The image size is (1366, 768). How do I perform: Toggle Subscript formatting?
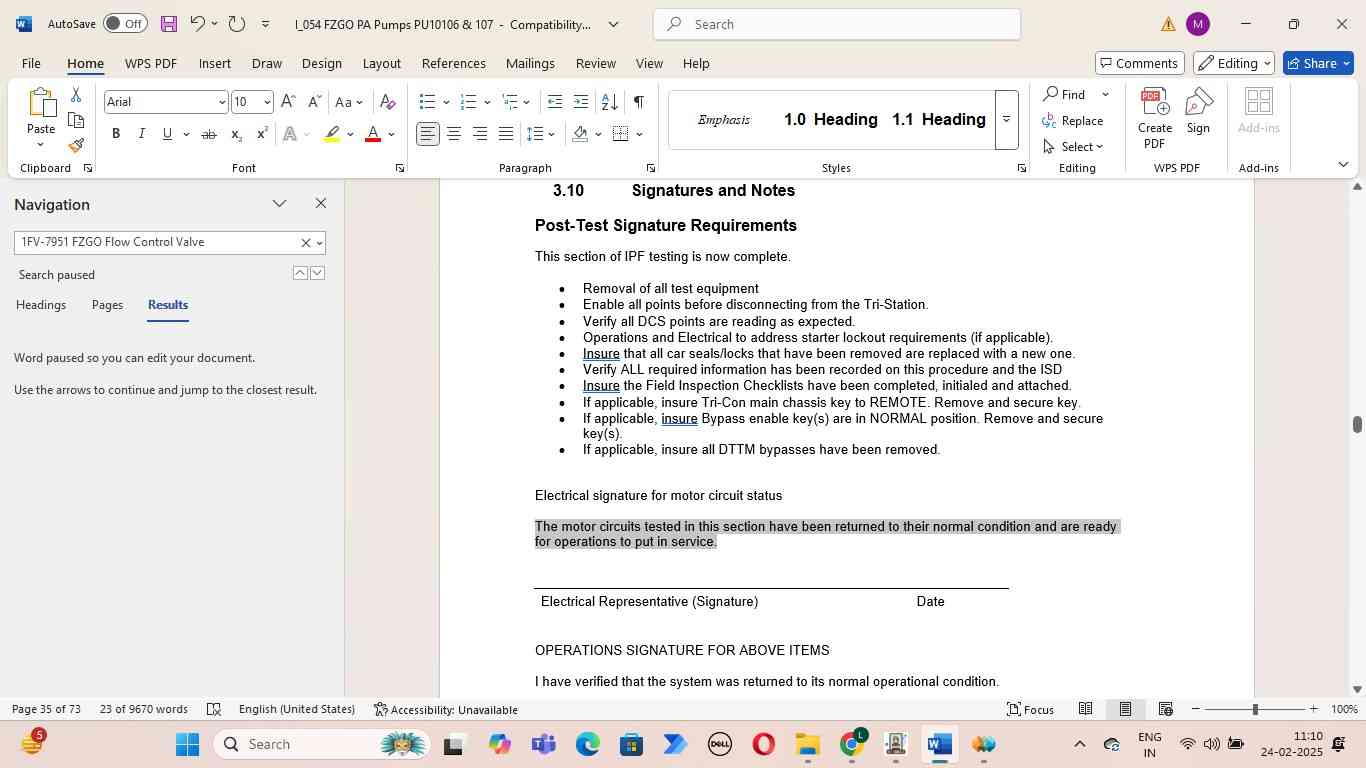point(236,134)
